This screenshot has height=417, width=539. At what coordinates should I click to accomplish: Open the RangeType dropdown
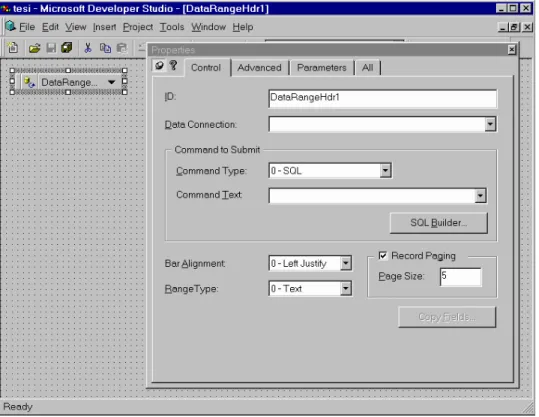click(x=345, y=289)
